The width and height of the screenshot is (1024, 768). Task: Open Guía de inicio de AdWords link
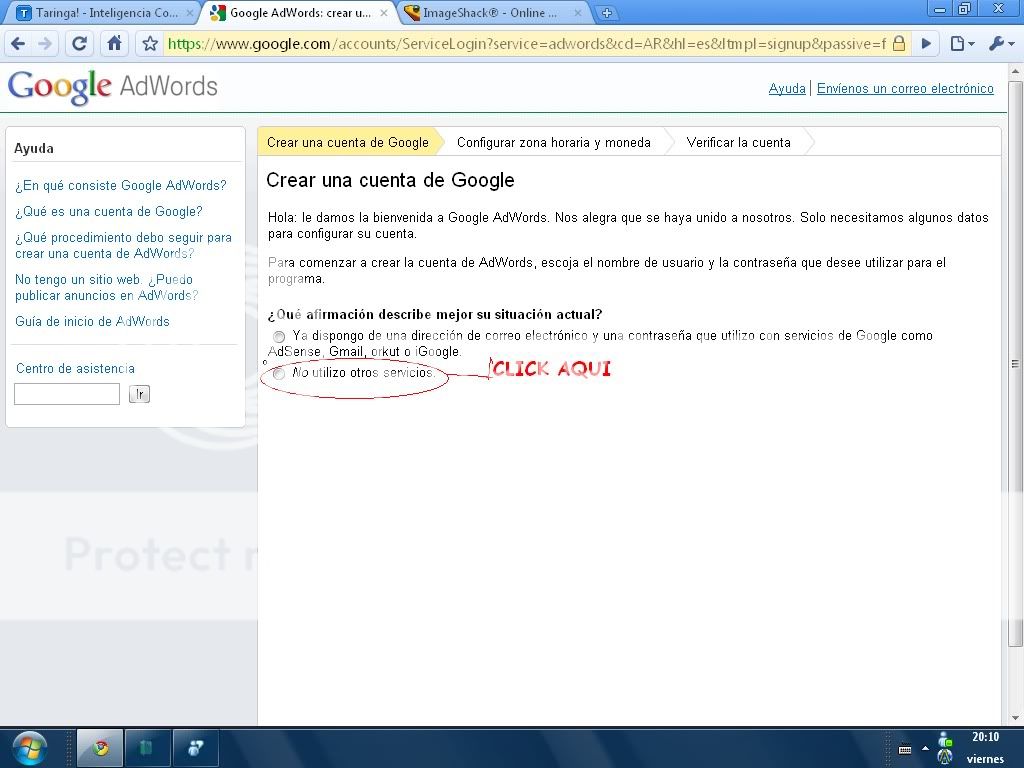[92, 321]
